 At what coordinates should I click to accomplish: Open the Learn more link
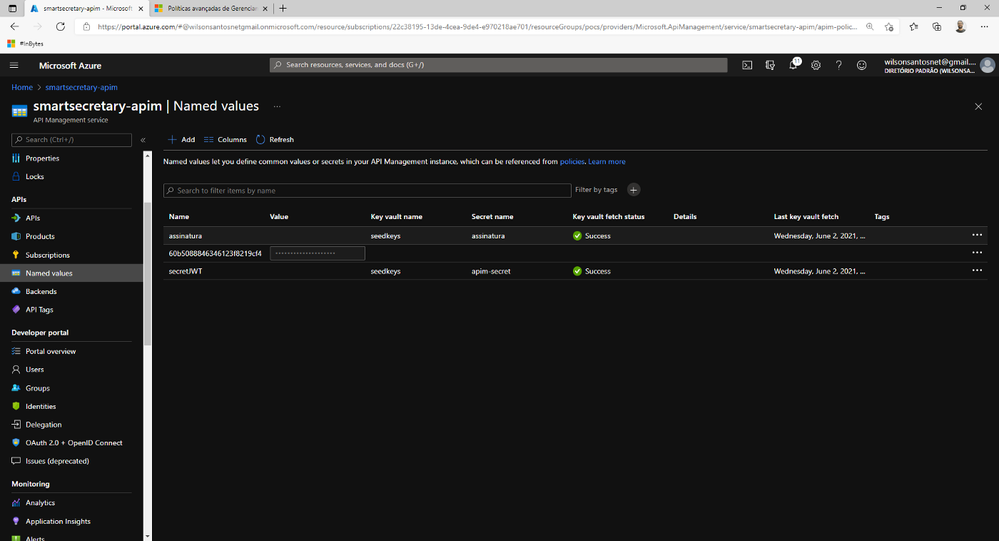tap(607, 162)
